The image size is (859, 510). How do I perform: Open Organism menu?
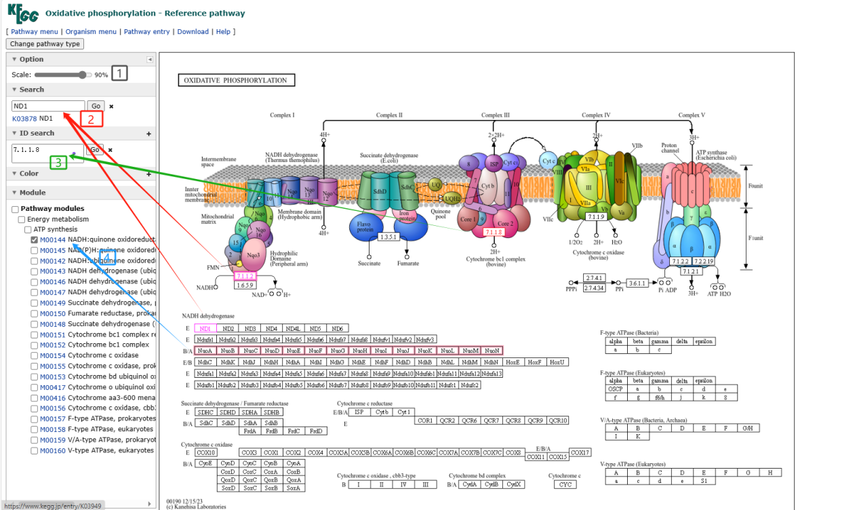tap(91, 32)
